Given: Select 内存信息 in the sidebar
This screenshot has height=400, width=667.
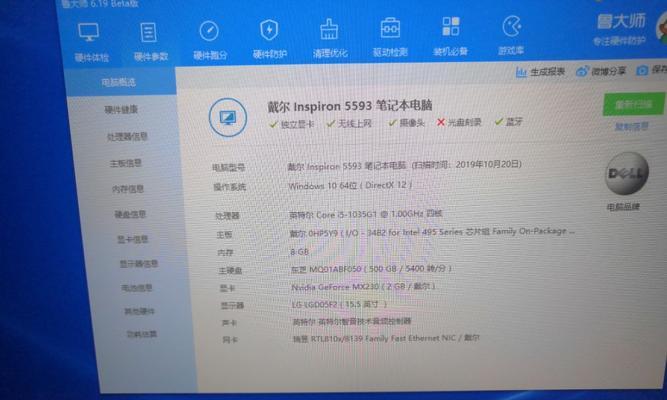Looking at the screenshot, I should 128,189.
